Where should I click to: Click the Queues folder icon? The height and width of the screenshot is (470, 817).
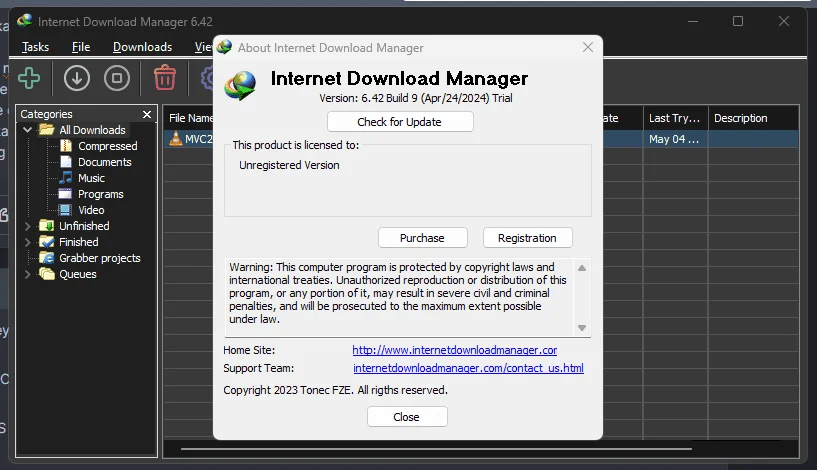click(x=47, y=274)
